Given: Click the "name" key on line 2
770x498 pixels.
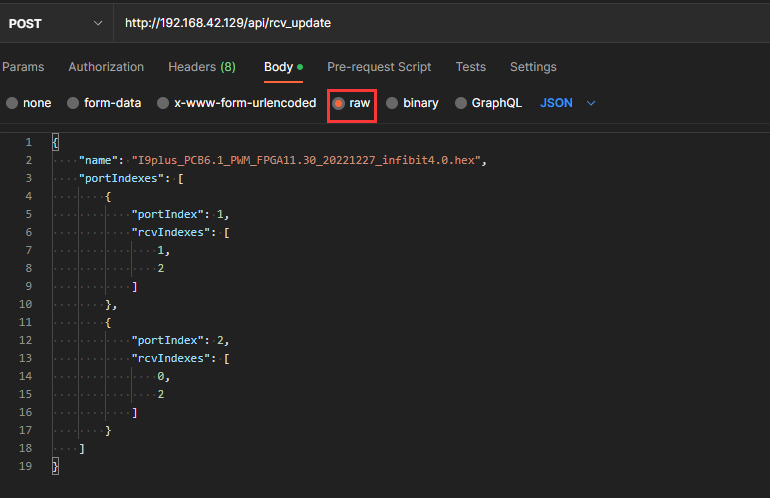Looking at the screenshot, I should pyautogui.click(x=98, y=161).
